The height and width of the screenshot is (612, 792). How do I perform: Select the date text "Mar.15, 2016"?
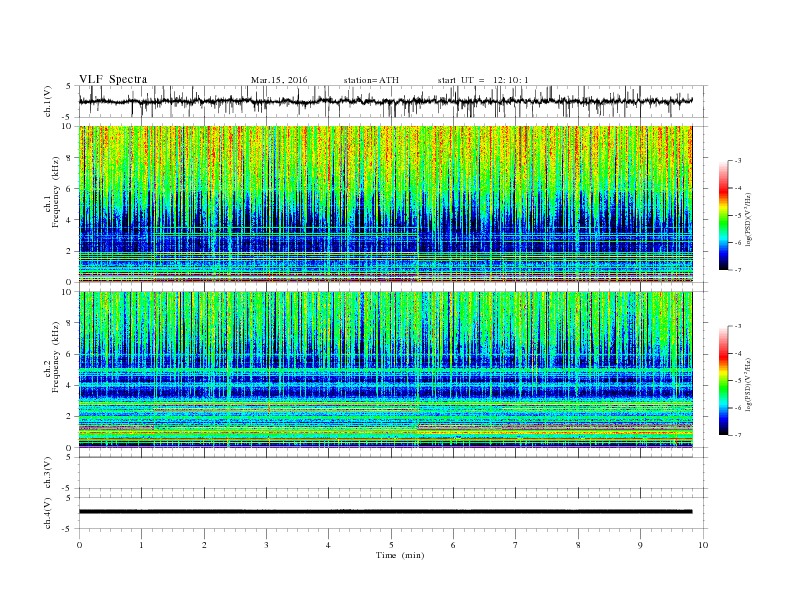click(279, 80)
